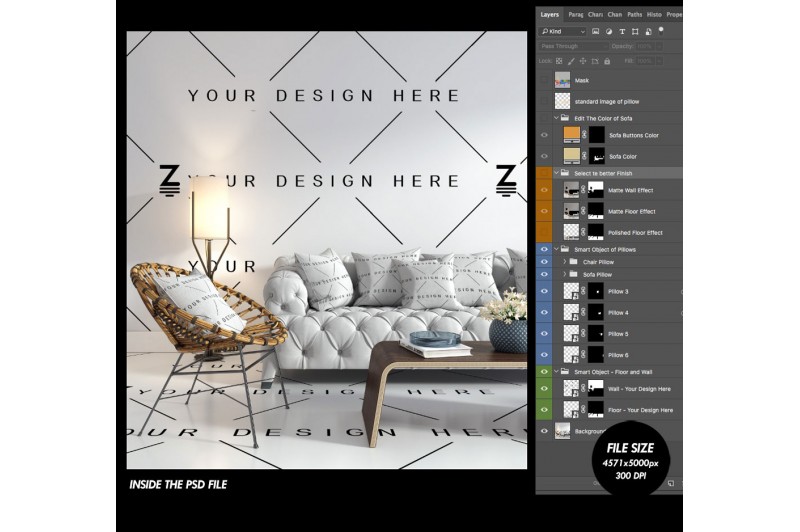This screenshot has width=800, height=532.
Task: Click the Mask layer thumbnail
Action: coord(563,80)
